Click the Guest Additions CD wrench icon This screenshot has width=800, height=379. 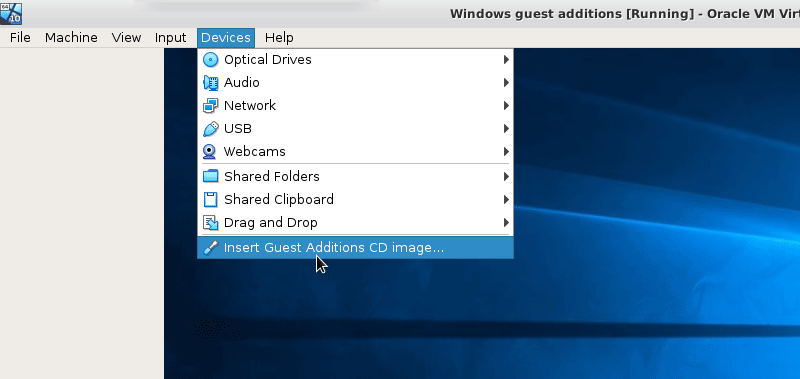[210, 248]
